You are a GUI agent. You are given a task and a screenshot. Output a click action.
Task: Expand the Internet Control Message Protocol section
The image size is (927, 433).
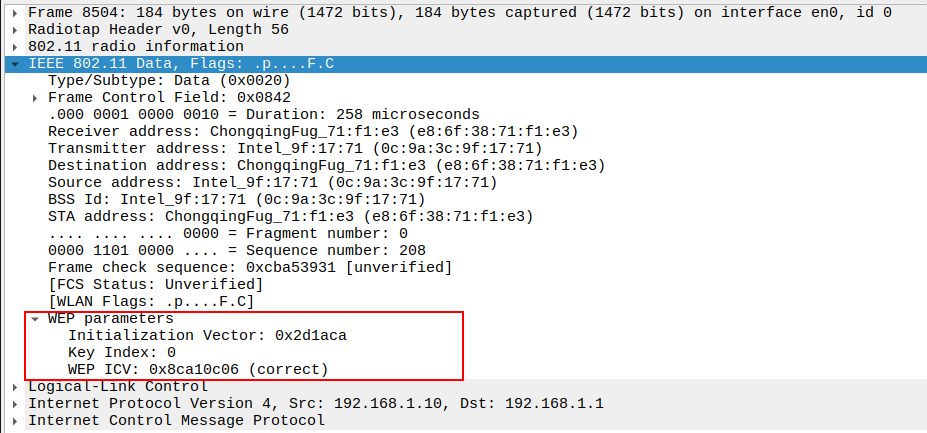pos(15,421)
